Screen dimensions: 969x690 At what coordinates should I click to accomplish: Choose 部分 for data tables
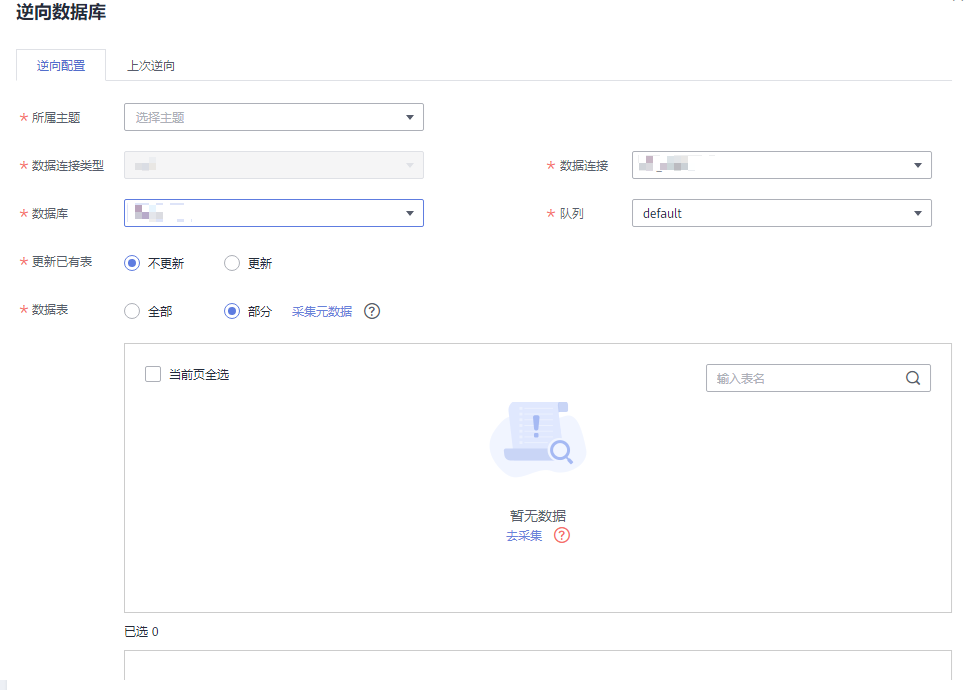[232, 311]
